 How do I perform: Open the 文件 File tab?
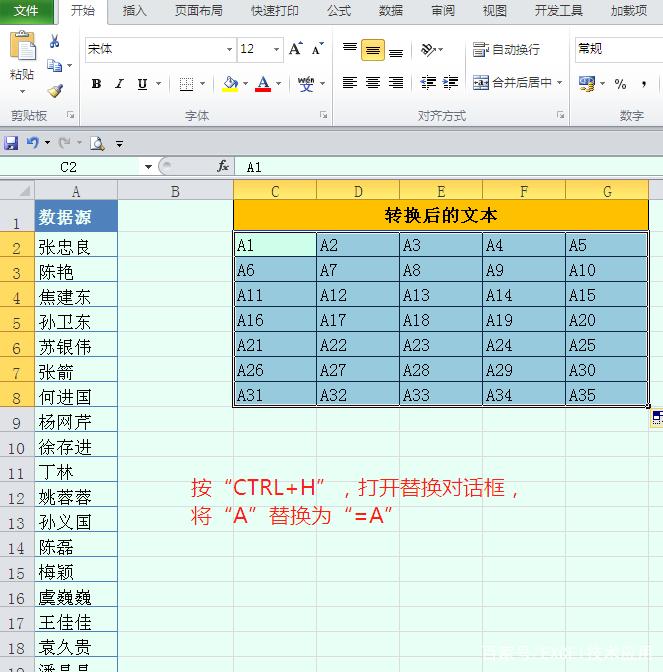click(x=27, y=10)
